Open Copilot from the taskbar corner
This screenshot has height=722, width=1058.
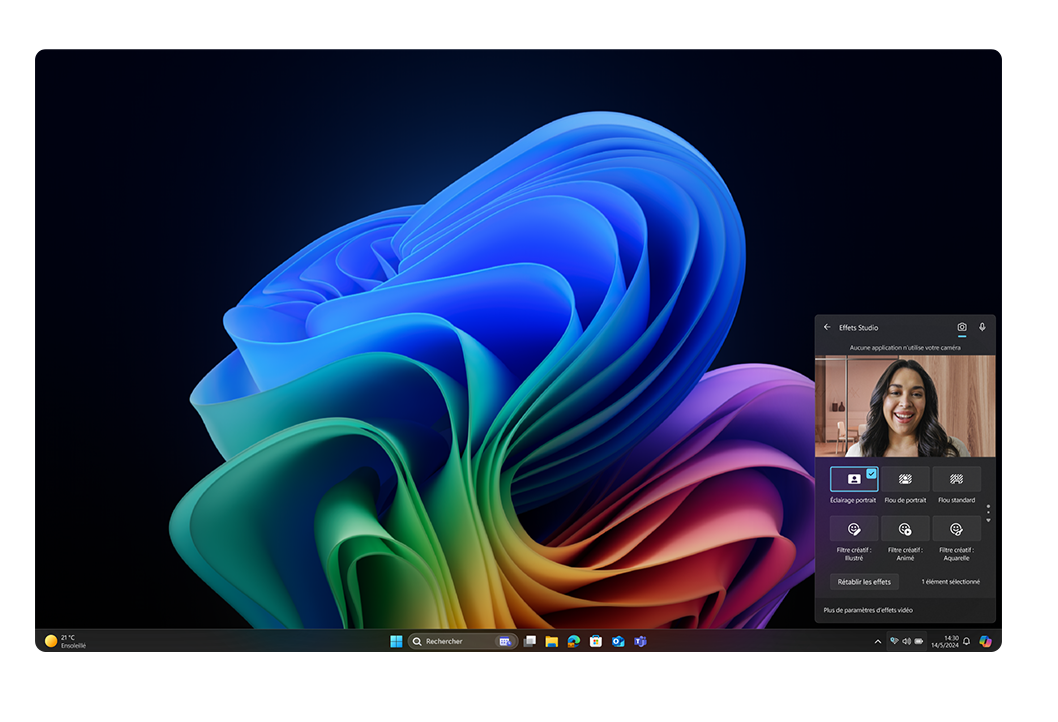coord(985,641)
